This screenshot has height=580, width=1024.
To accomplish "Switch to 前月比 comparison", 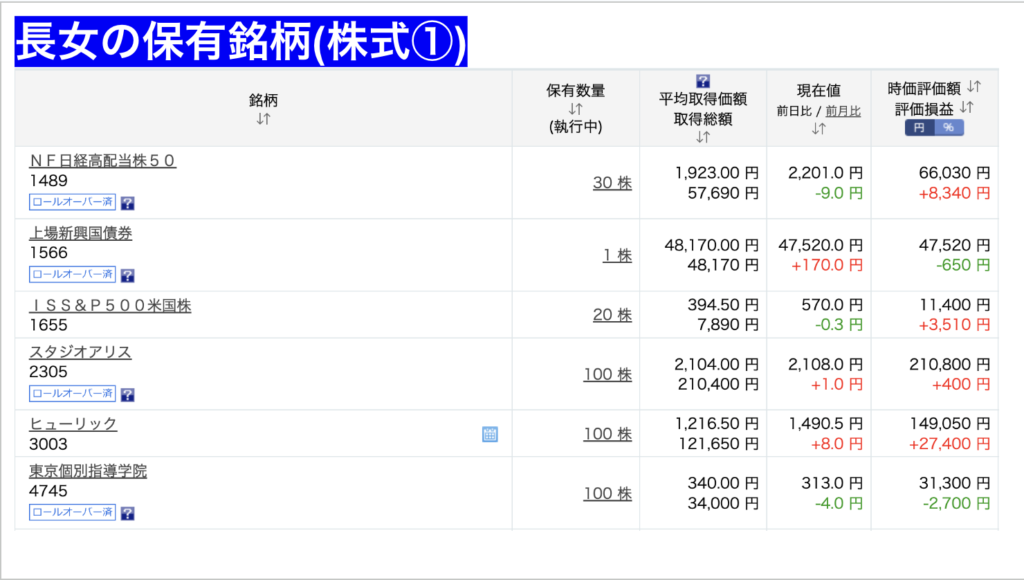I will click(843, 111).
